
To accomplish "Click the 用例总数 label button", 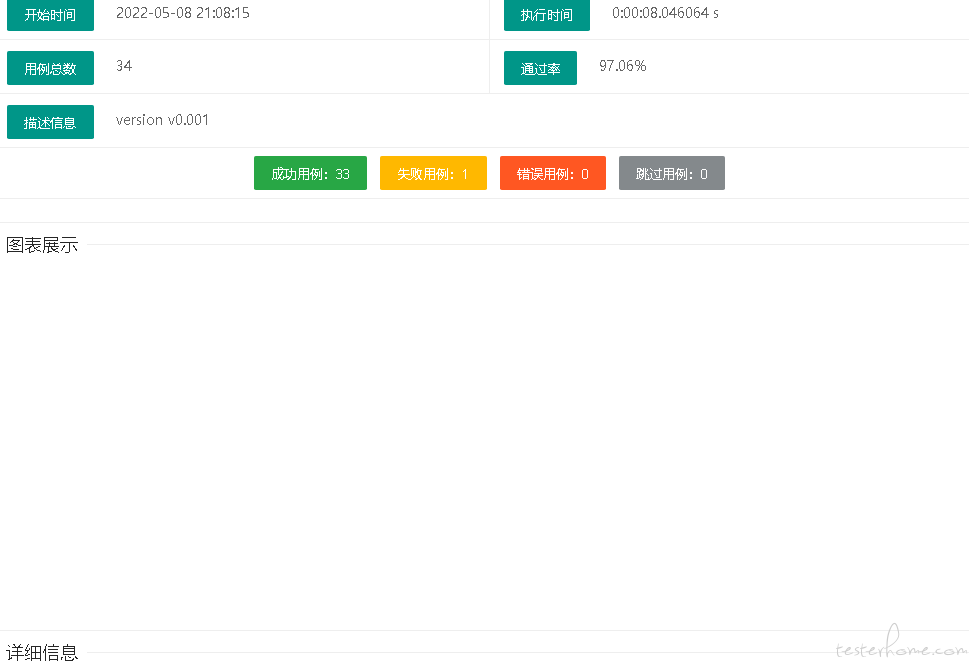I will pyautogui.click(x=50, y=68).
